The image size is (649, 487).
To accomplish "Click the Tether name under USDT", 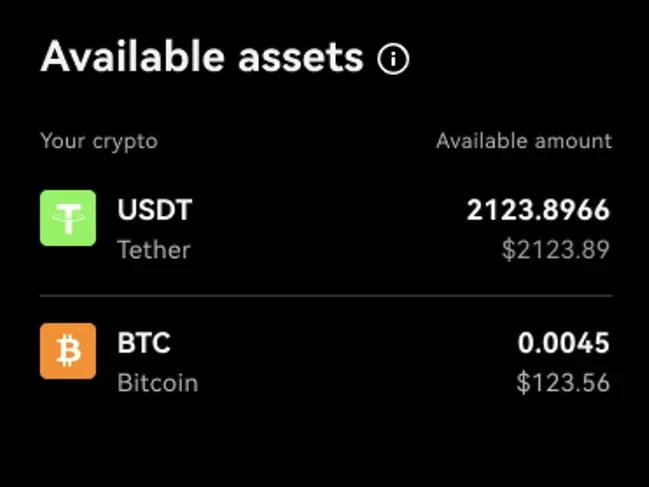I will click(153, 249).
